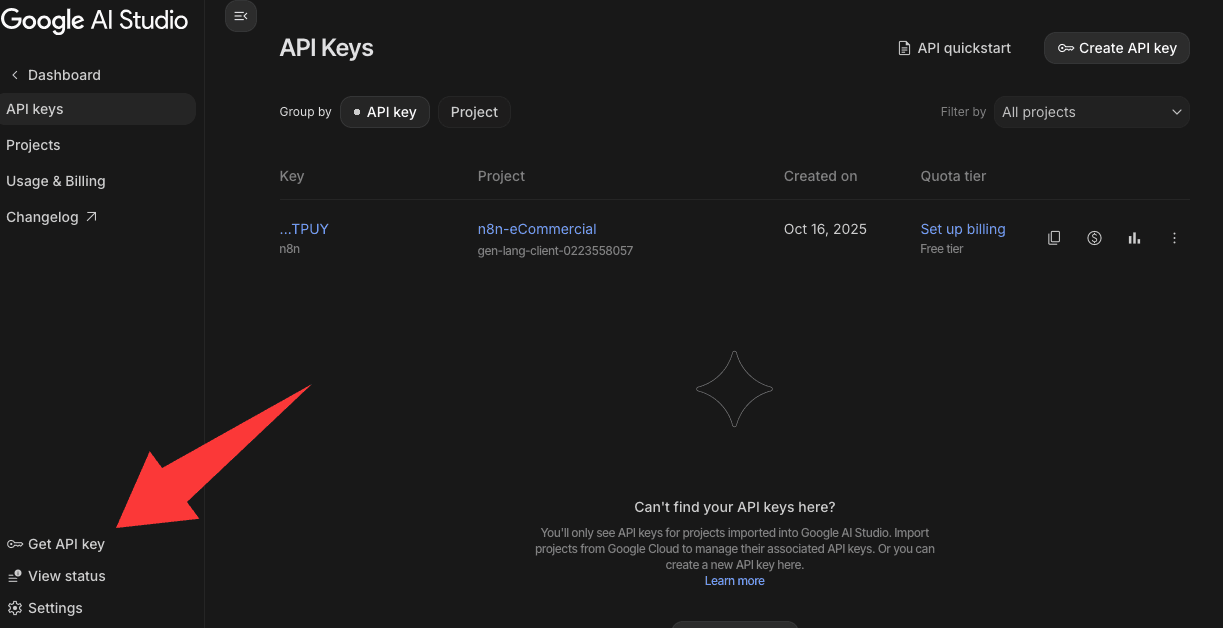Image resolution: width=1223 pixels, height=628 pixels.
Task: Open the three-dot menu for the key row
Action: tap(1174, 238)
